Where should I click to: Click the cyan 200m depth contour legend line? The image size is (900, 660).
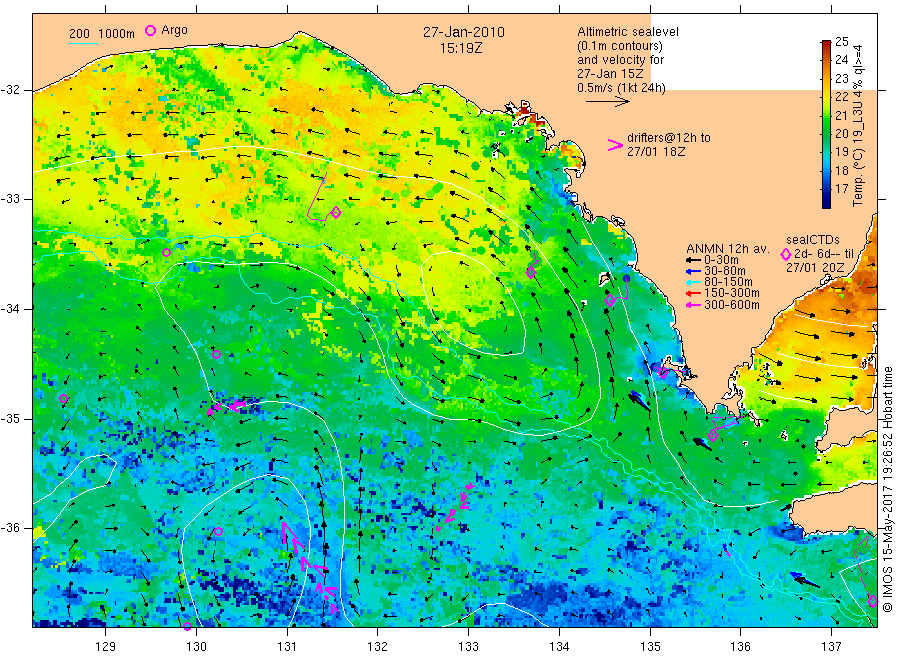click(x=83, y=43)
